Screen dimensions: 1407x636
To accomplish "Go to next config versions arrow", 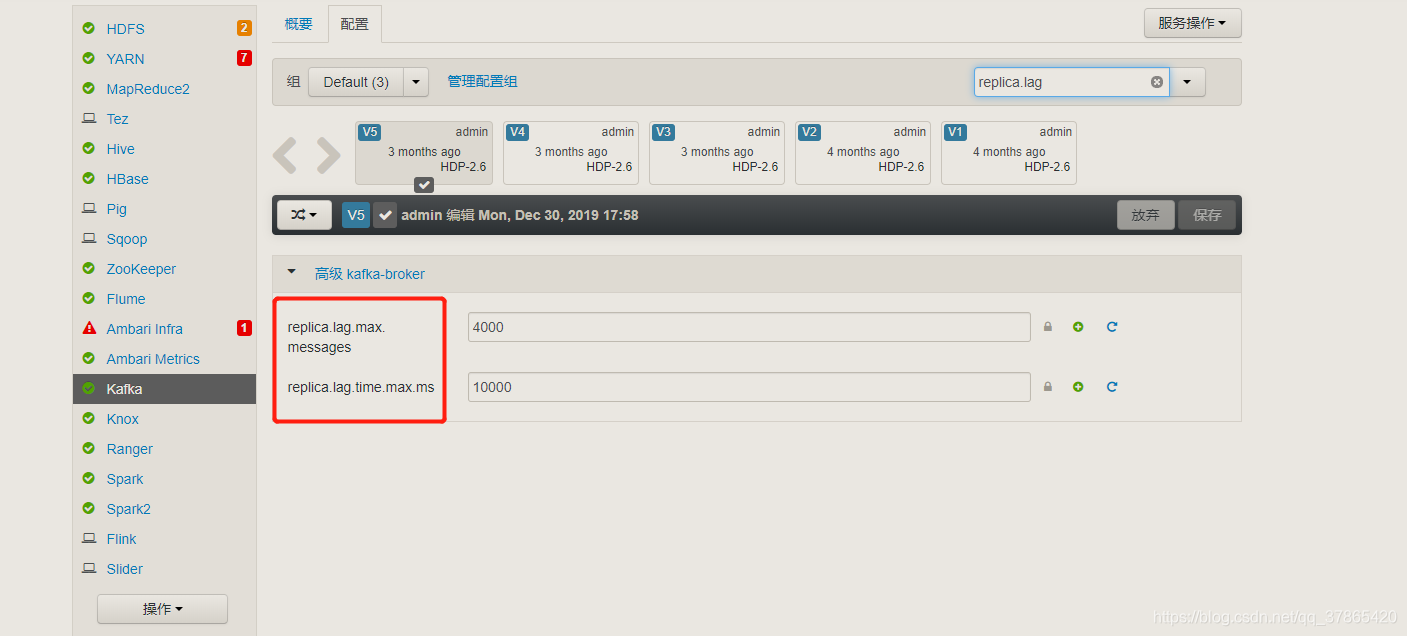I will click(x=329, y=156).
